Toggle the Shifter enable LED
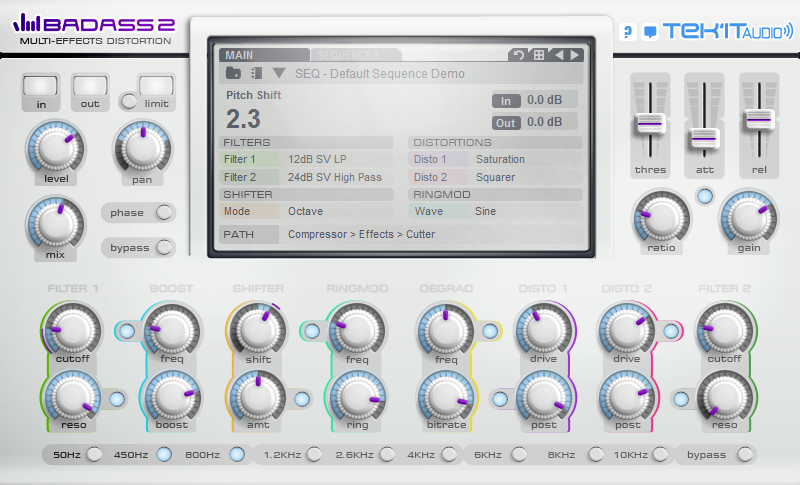This screenshot has width=800, height=485. tap(302, 399)
